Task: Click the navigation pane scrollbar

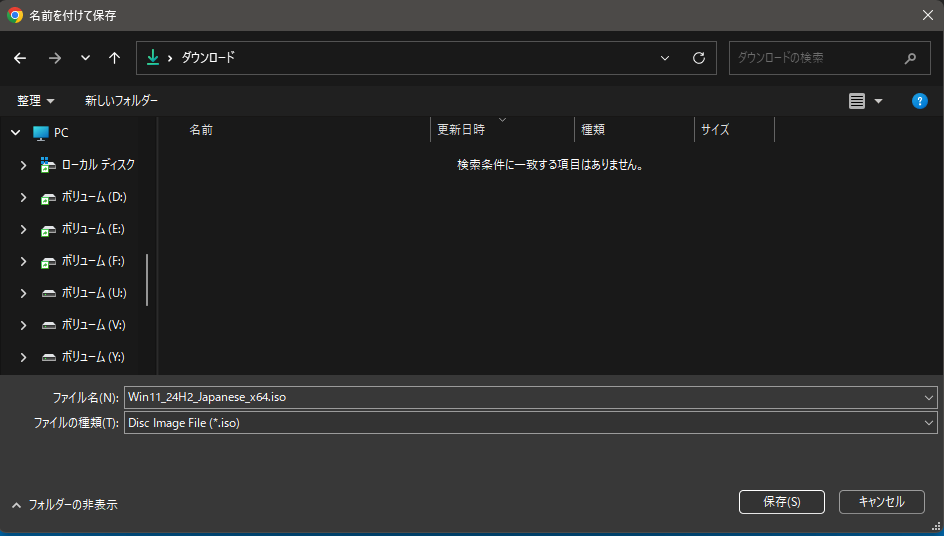Action: coord(147,279)
